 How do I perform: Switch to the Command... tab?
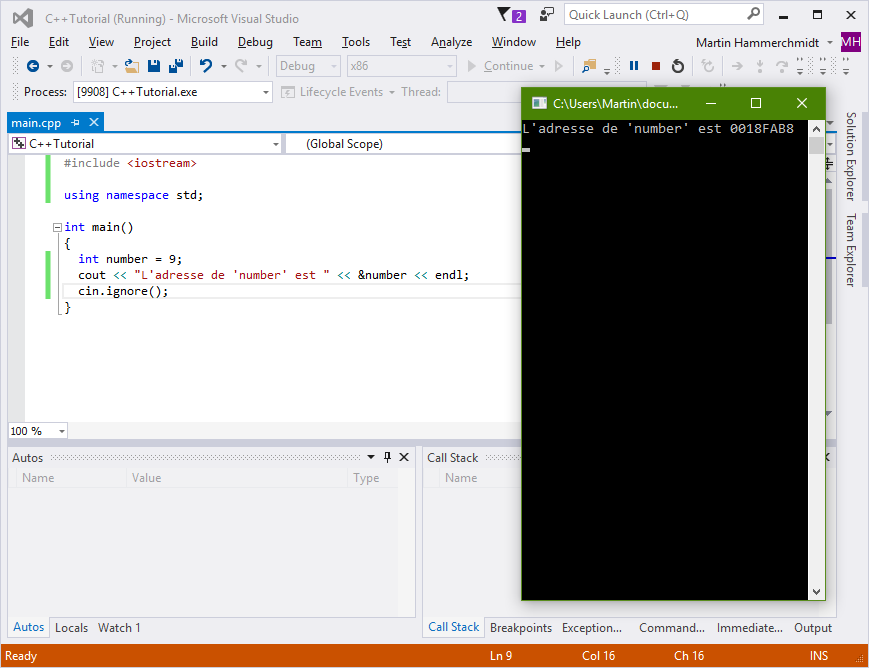[672, 628]
